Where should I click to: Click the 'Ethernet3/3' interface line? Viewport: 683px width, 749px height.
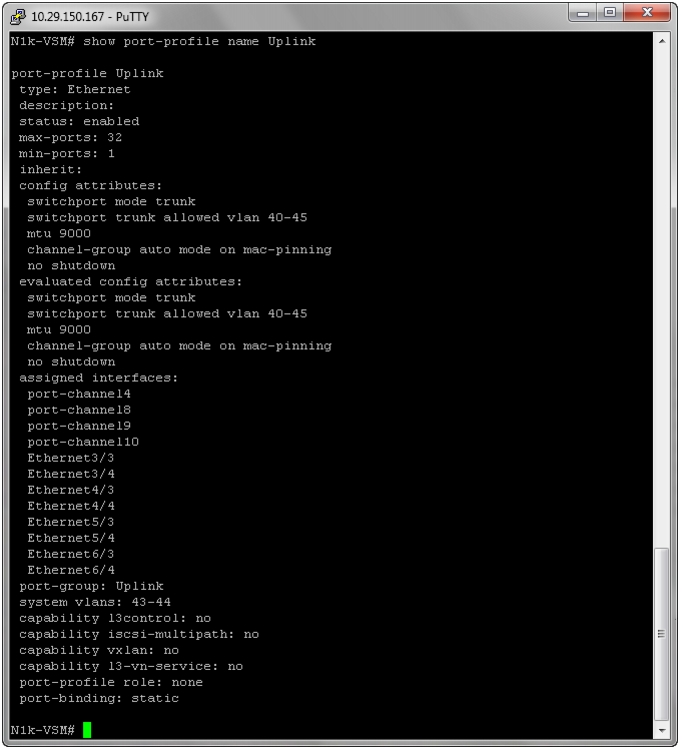point(71,458)
